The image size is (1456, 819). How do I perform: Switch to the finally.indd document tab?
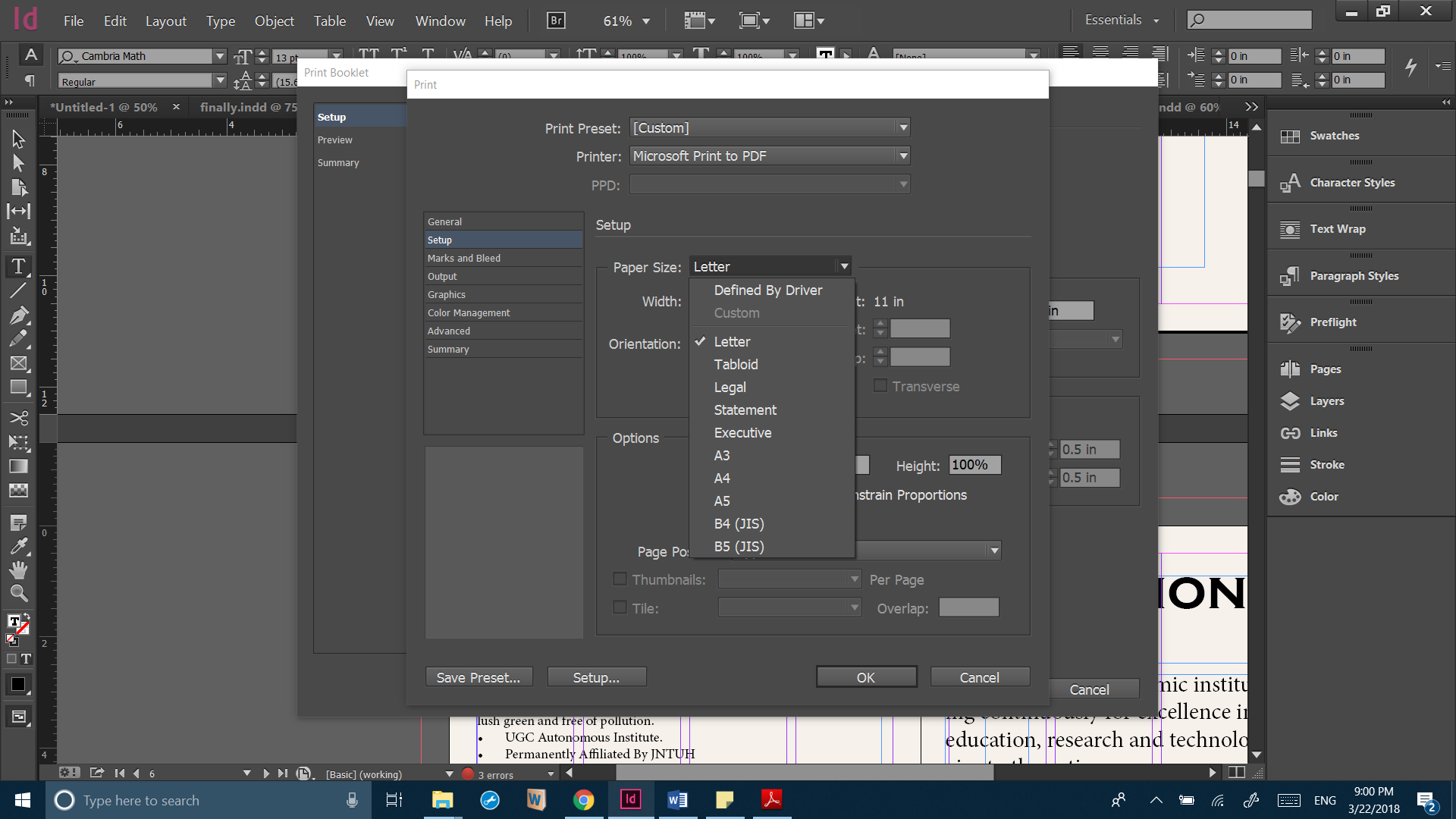click(x=246, y=107)
